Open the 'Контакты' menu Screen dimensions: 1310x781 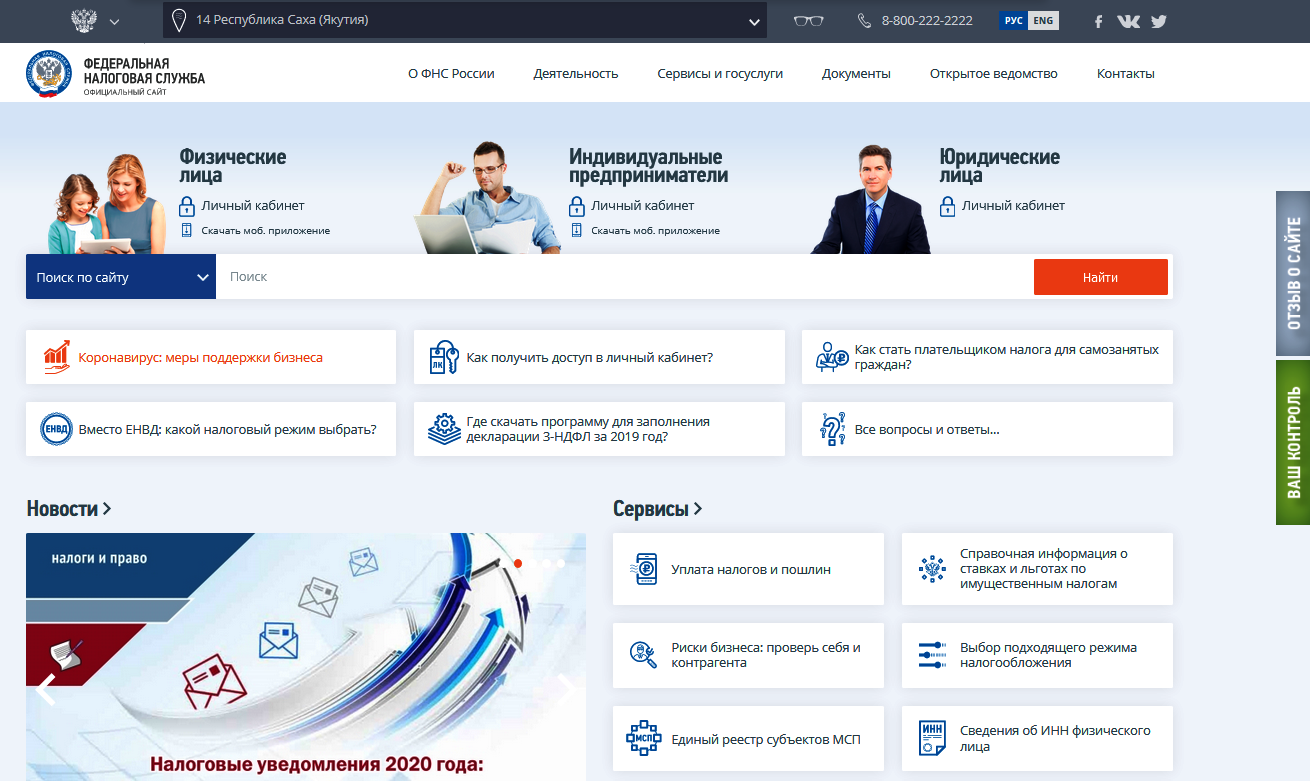coord(1125,73)
